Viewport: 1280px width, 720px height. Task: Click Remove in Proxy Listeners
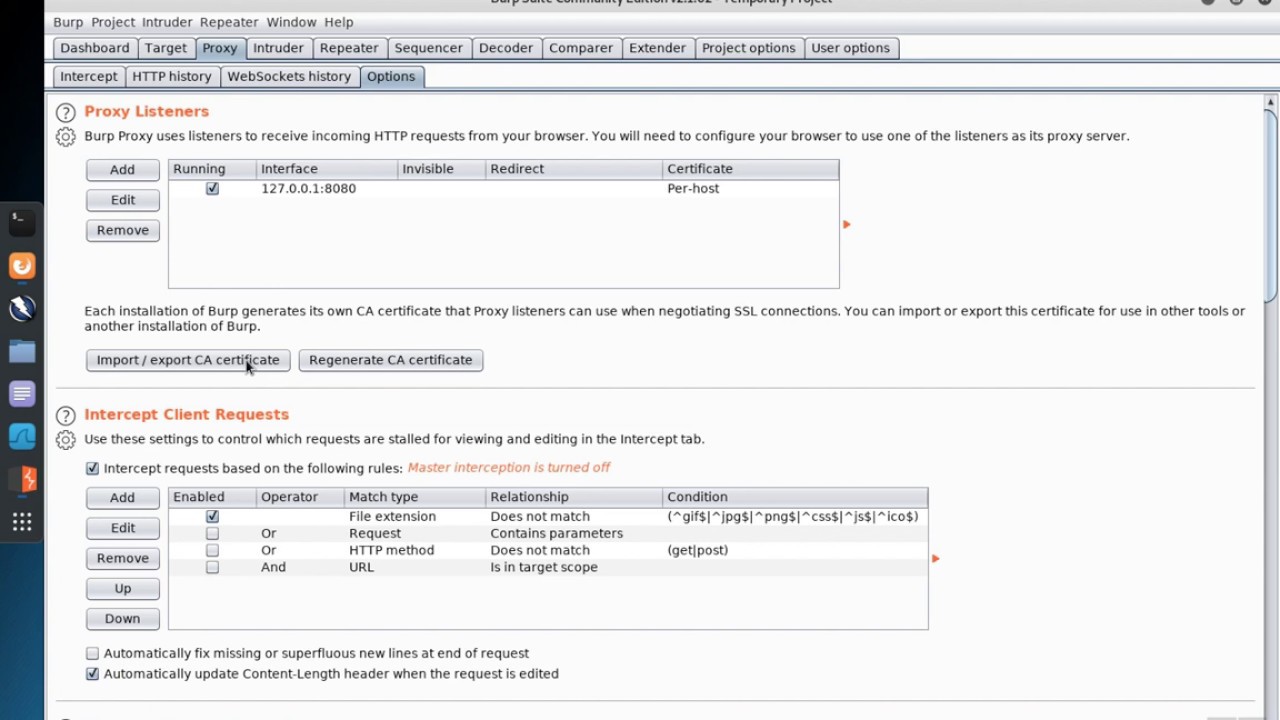click(122, 230)
